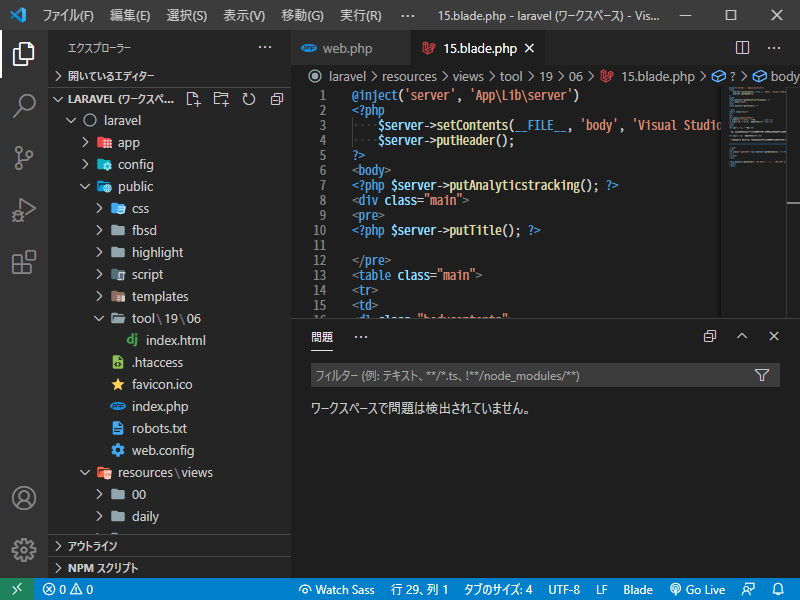Change the UTF-8 encoding in status bar
This screenshot has width=800, height=600.
563,590
